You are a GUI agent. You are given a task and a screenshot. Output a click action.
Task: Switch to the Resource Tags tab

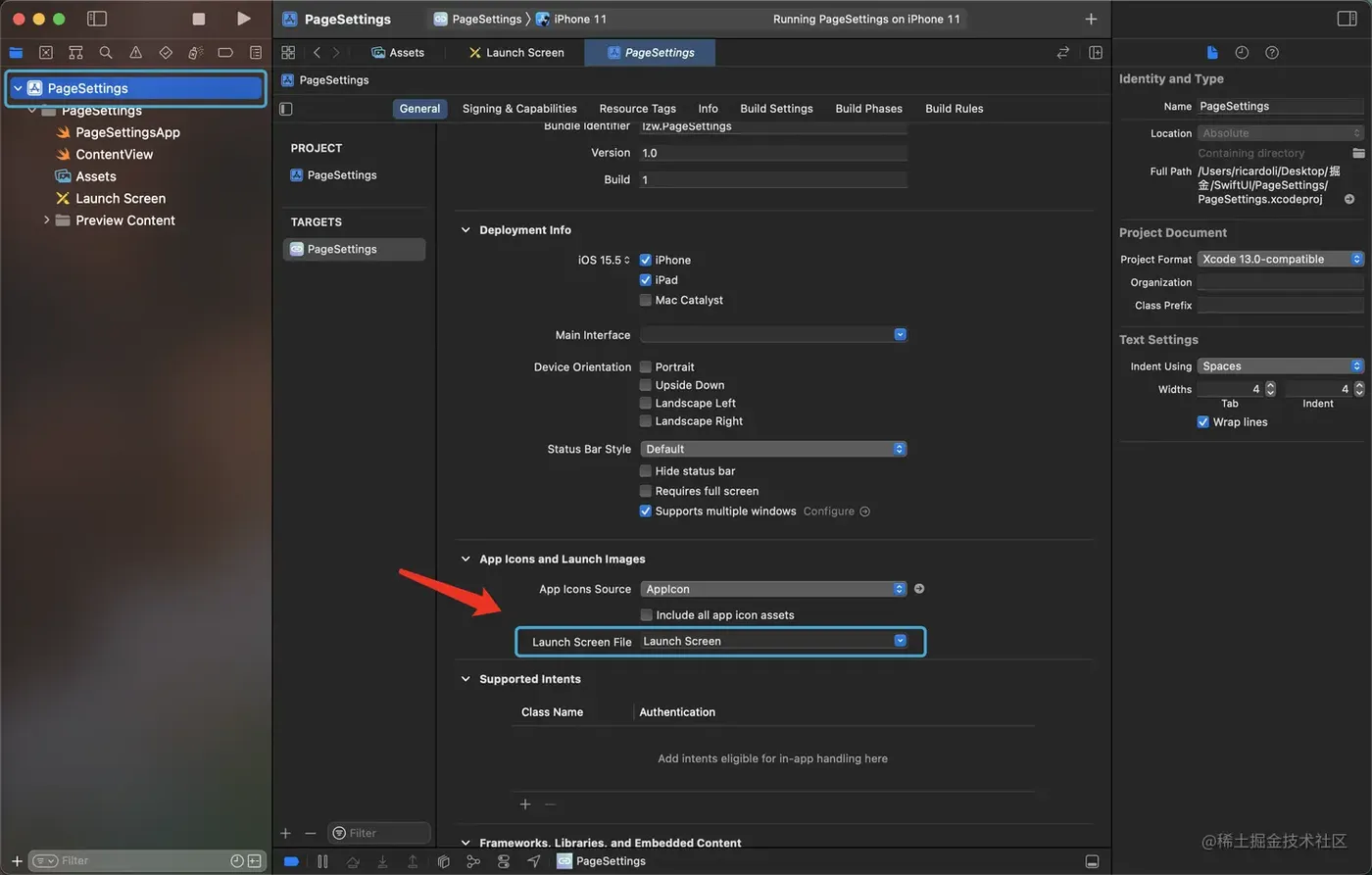pos(637,109)
